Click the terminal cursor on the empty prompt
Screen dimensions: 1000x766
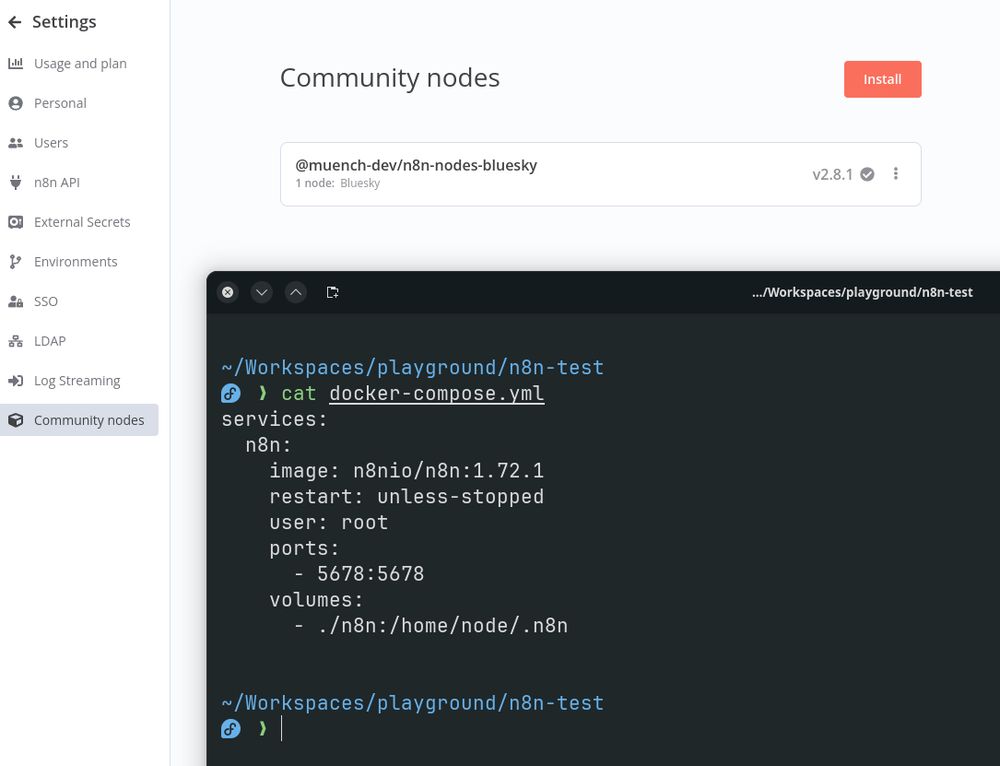tap(281, 728)
